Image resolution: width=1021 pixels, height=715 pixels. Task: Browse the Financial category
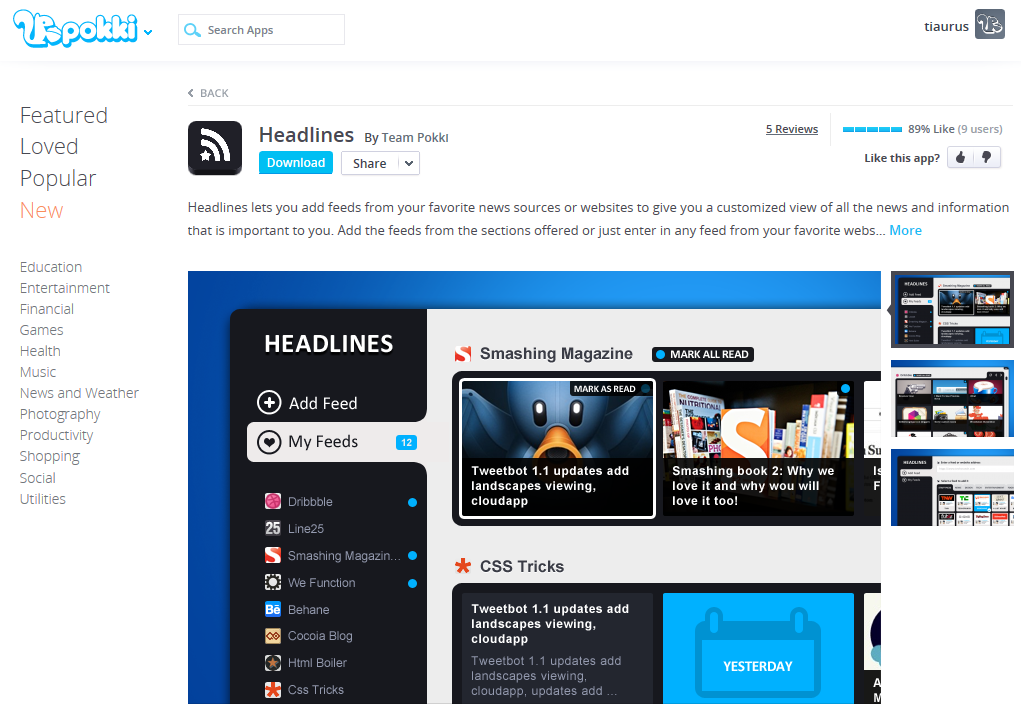click(x=47, y=309)
